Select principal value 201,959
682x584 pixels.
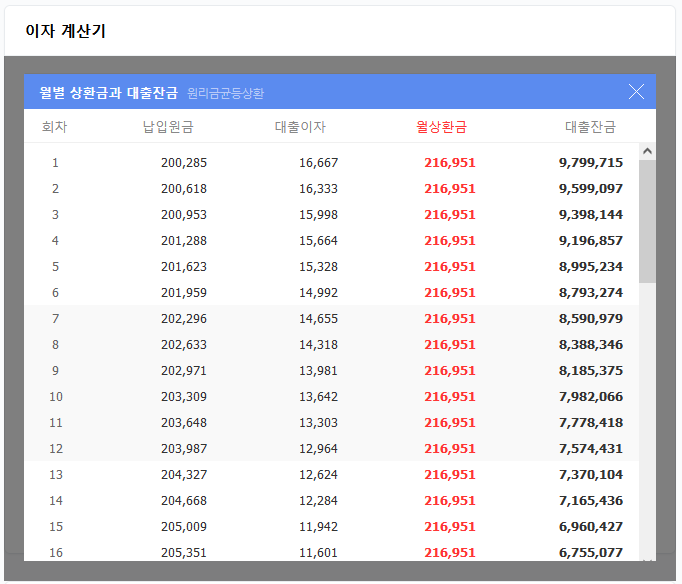pyautogui.click(x=184, y=293)
